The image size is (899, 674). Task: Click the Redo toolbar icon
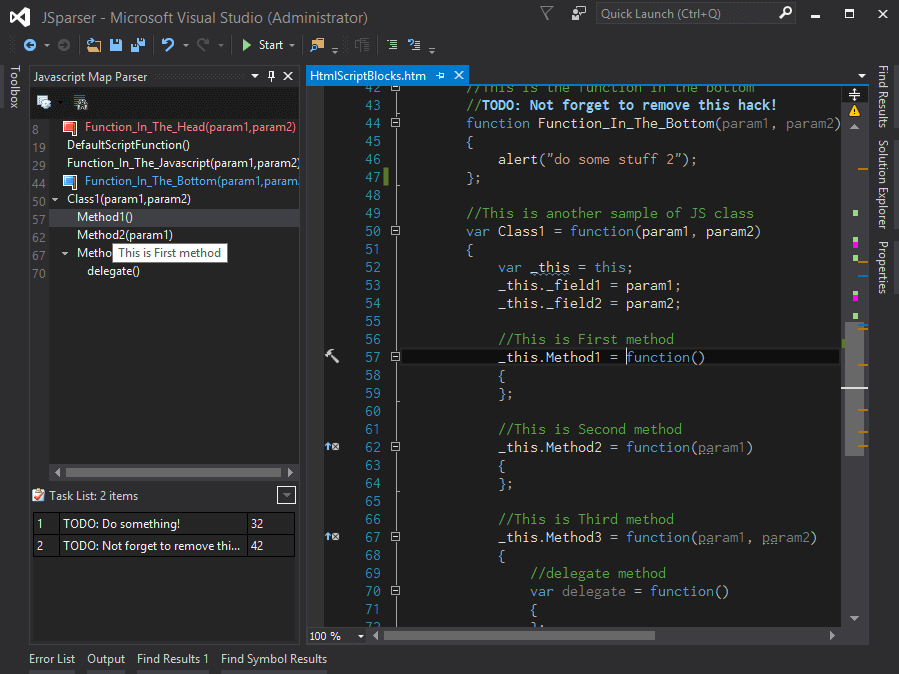(x=203, y=45)
